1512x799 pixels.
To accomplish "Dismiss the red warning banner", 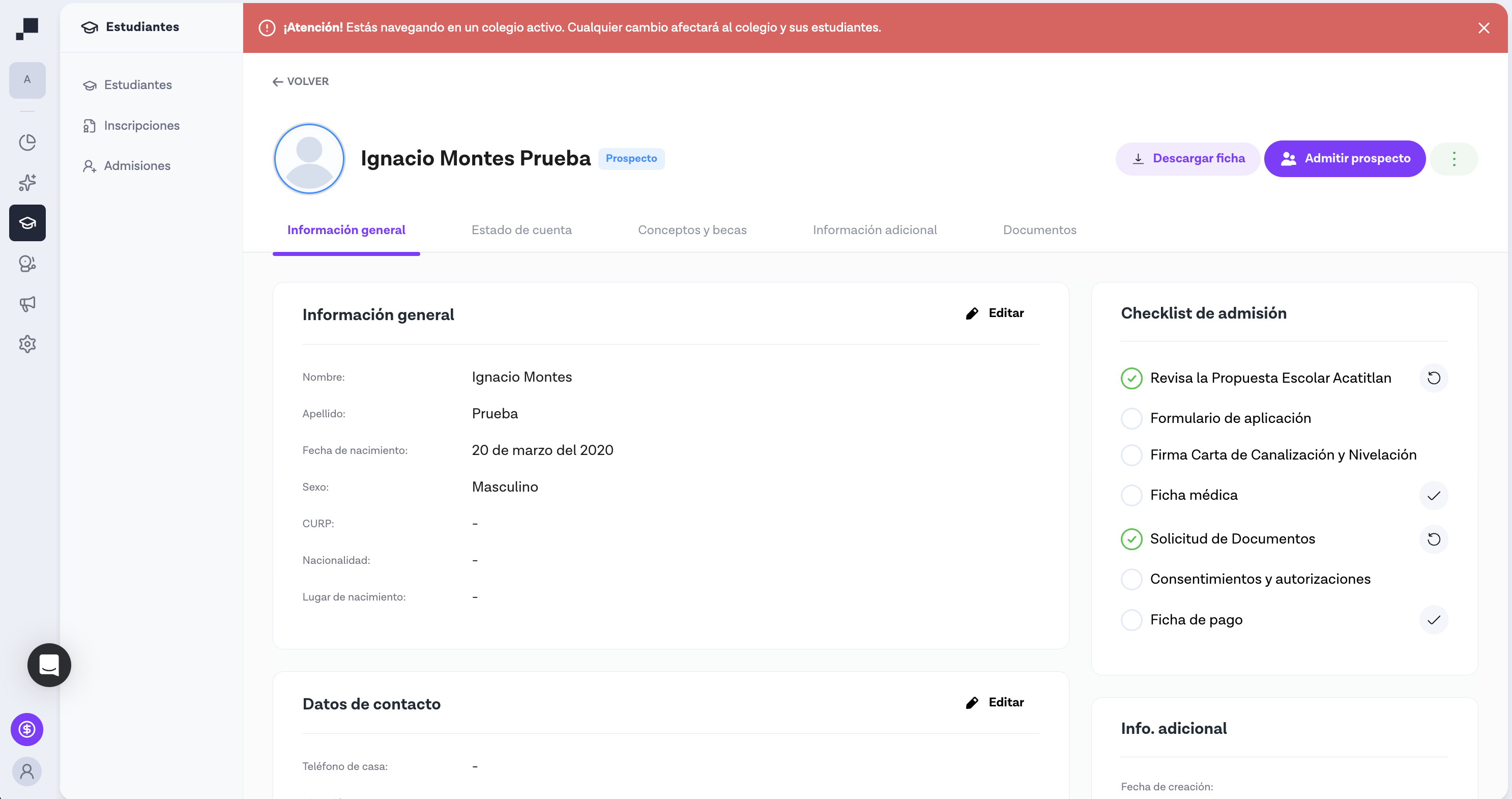I will pyautogui.click(x=1484, y=27).
